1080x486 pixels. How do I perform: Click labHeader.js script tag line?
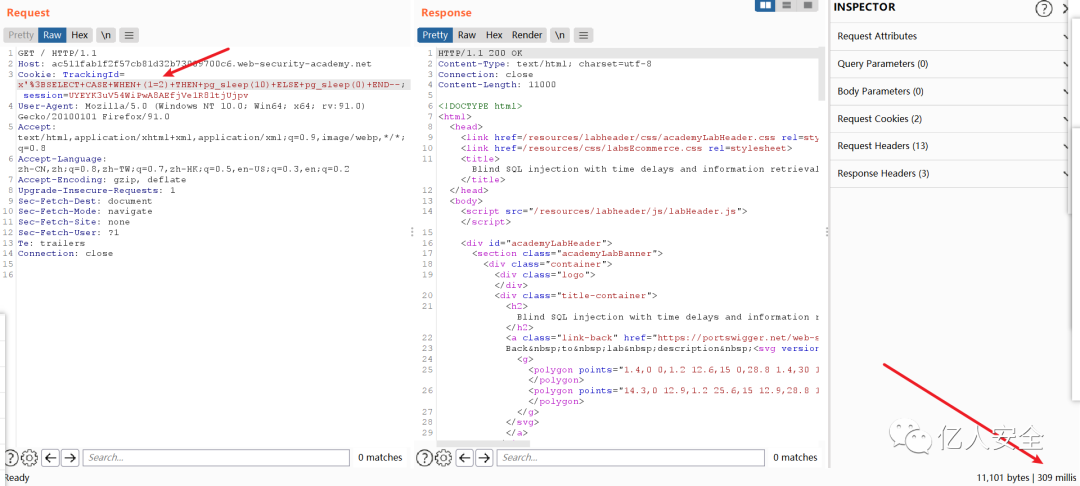pos(604,211)
